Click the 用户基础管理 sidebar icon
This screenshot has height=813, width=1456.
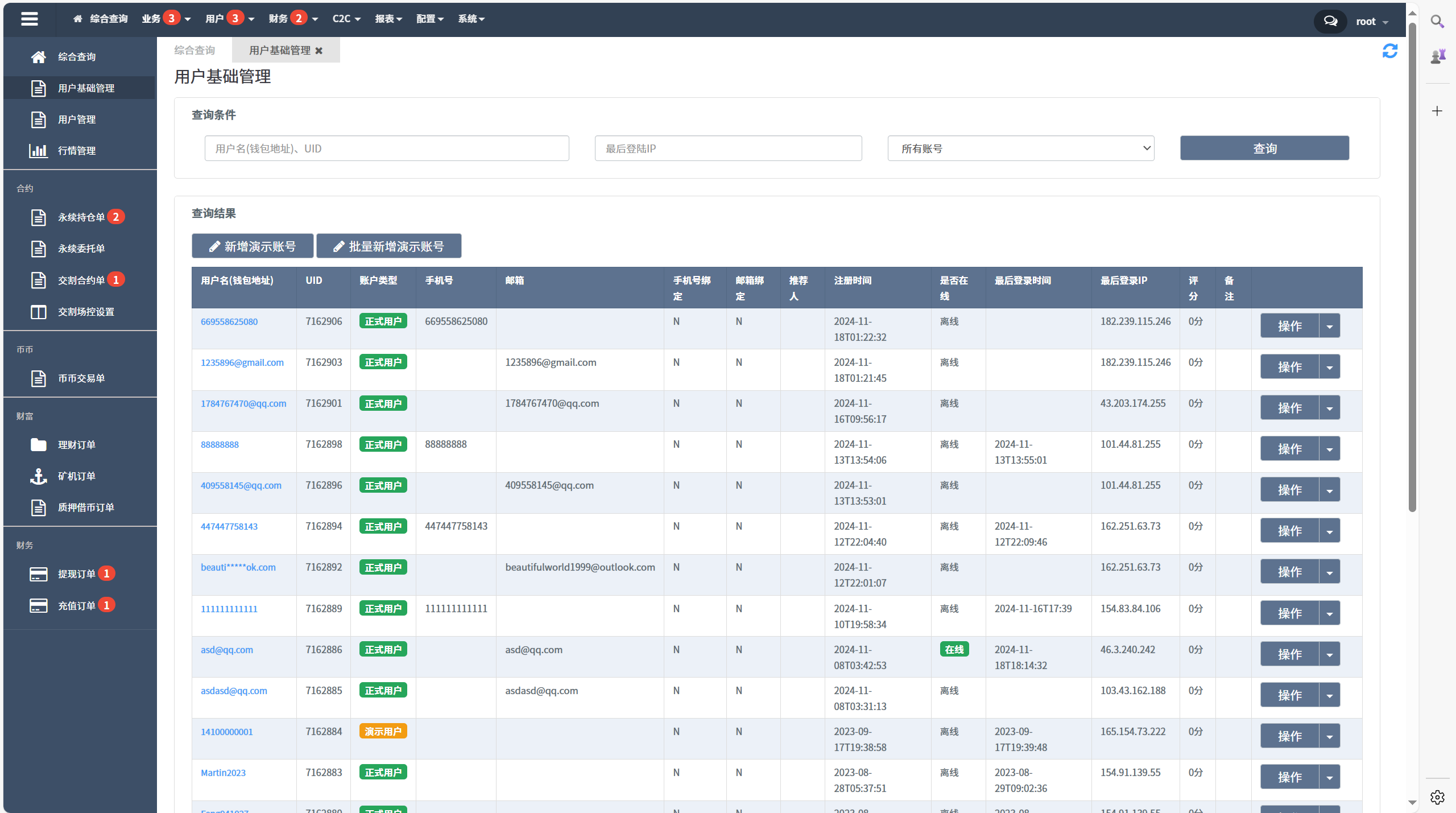[38, 88]
